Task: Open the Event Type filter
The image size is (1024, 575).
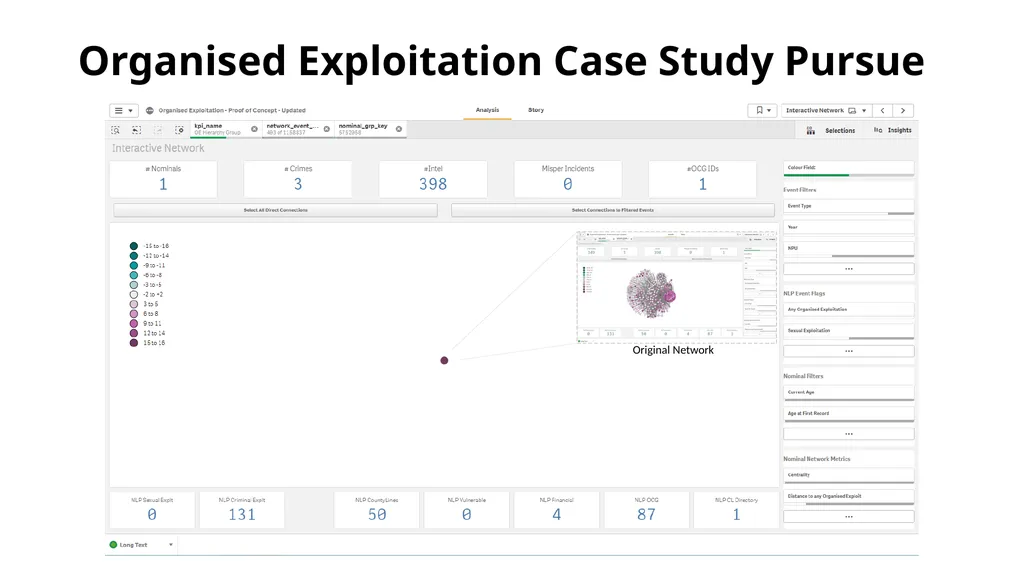Action: [848, 207]
